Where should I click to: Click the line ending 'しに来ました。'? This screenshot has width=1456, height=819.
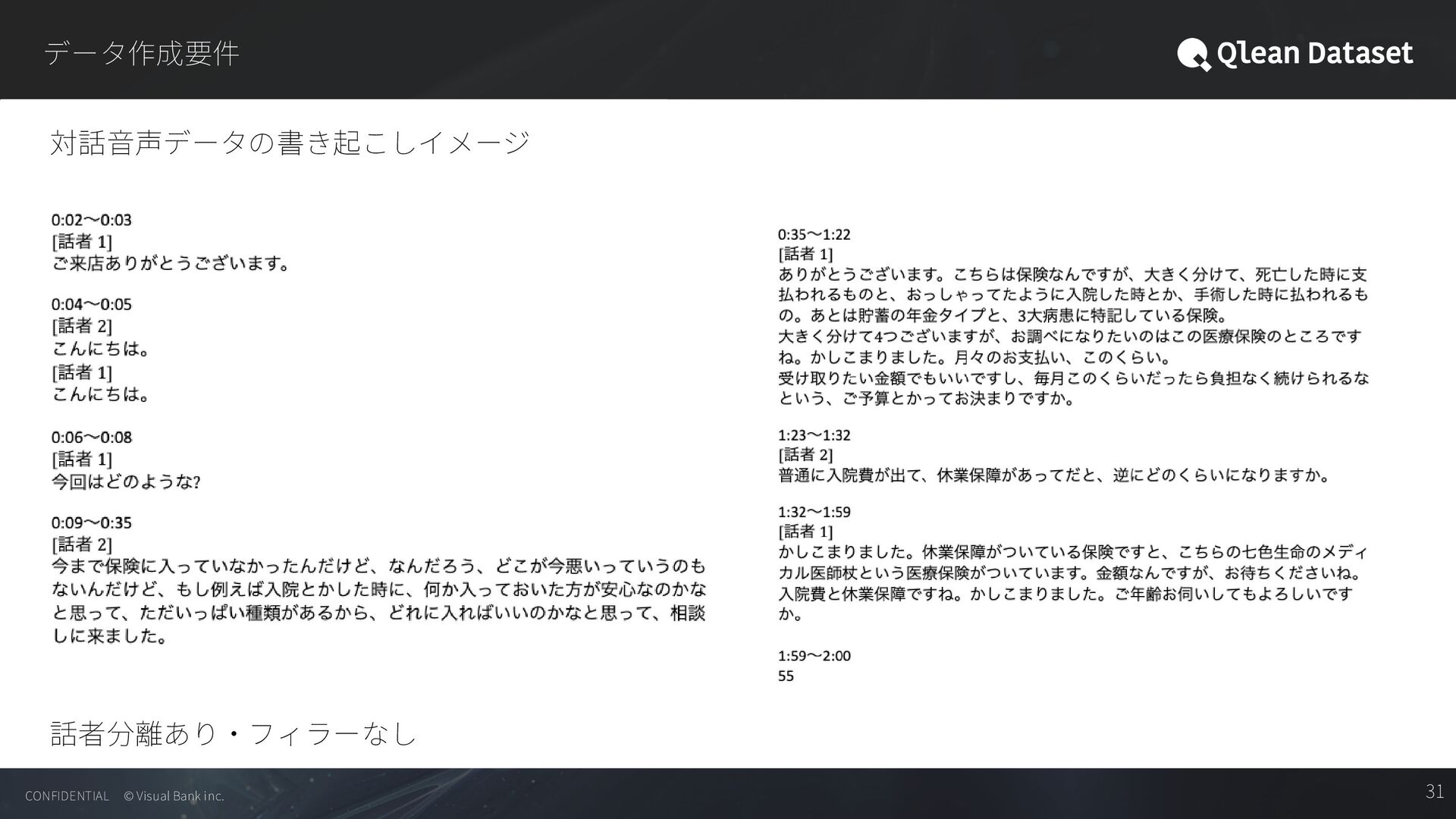[111, 635]
